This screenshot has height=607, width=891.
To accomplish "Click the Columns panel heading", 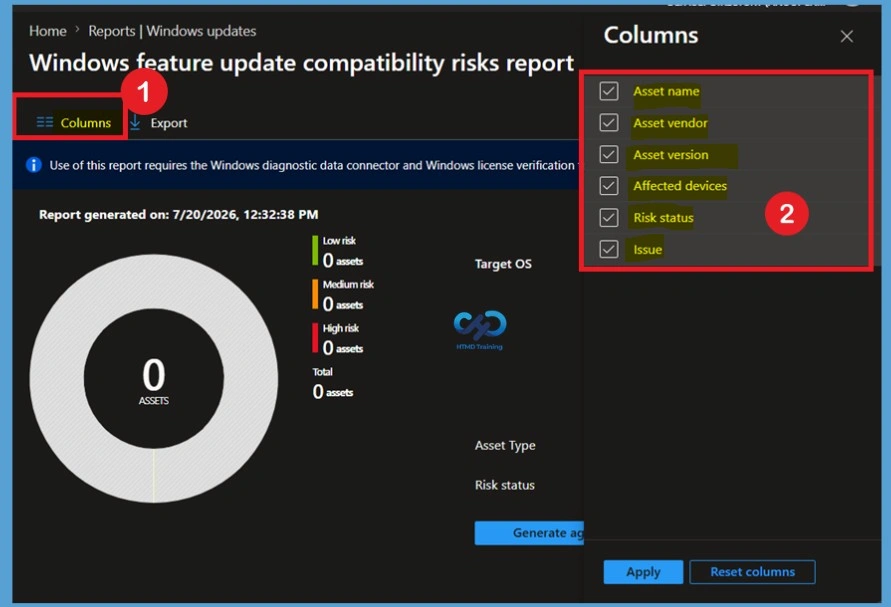I will [x=651, y=35].
